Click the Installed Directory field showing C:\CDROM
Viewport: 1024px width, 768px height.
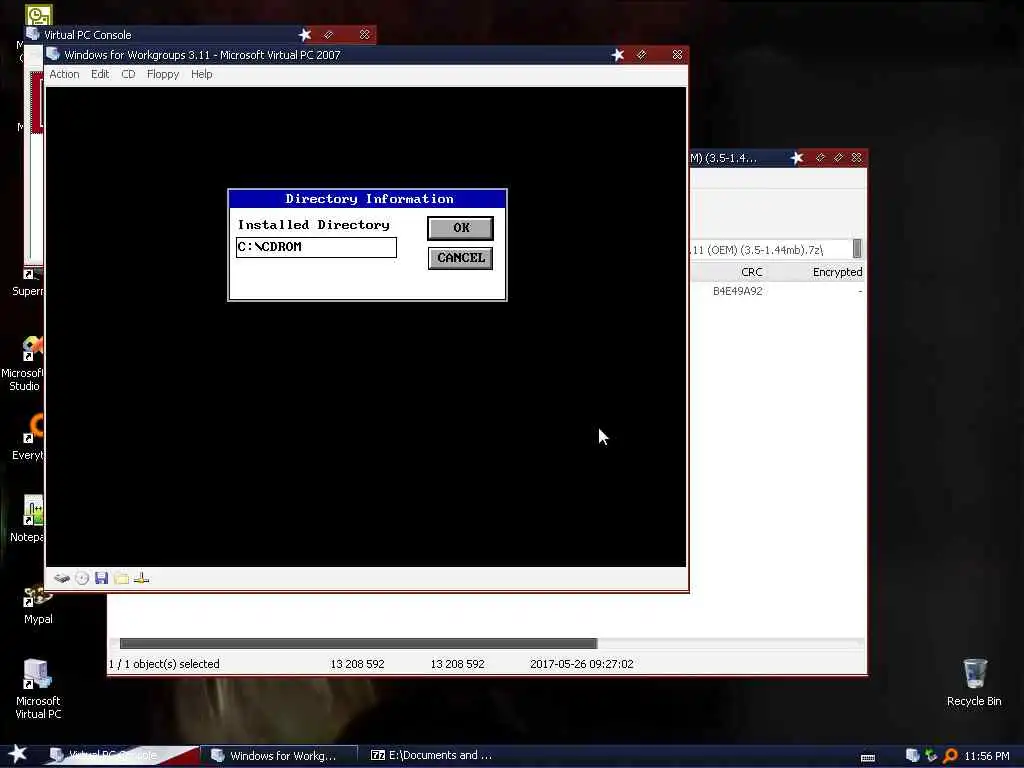[316, 247]
